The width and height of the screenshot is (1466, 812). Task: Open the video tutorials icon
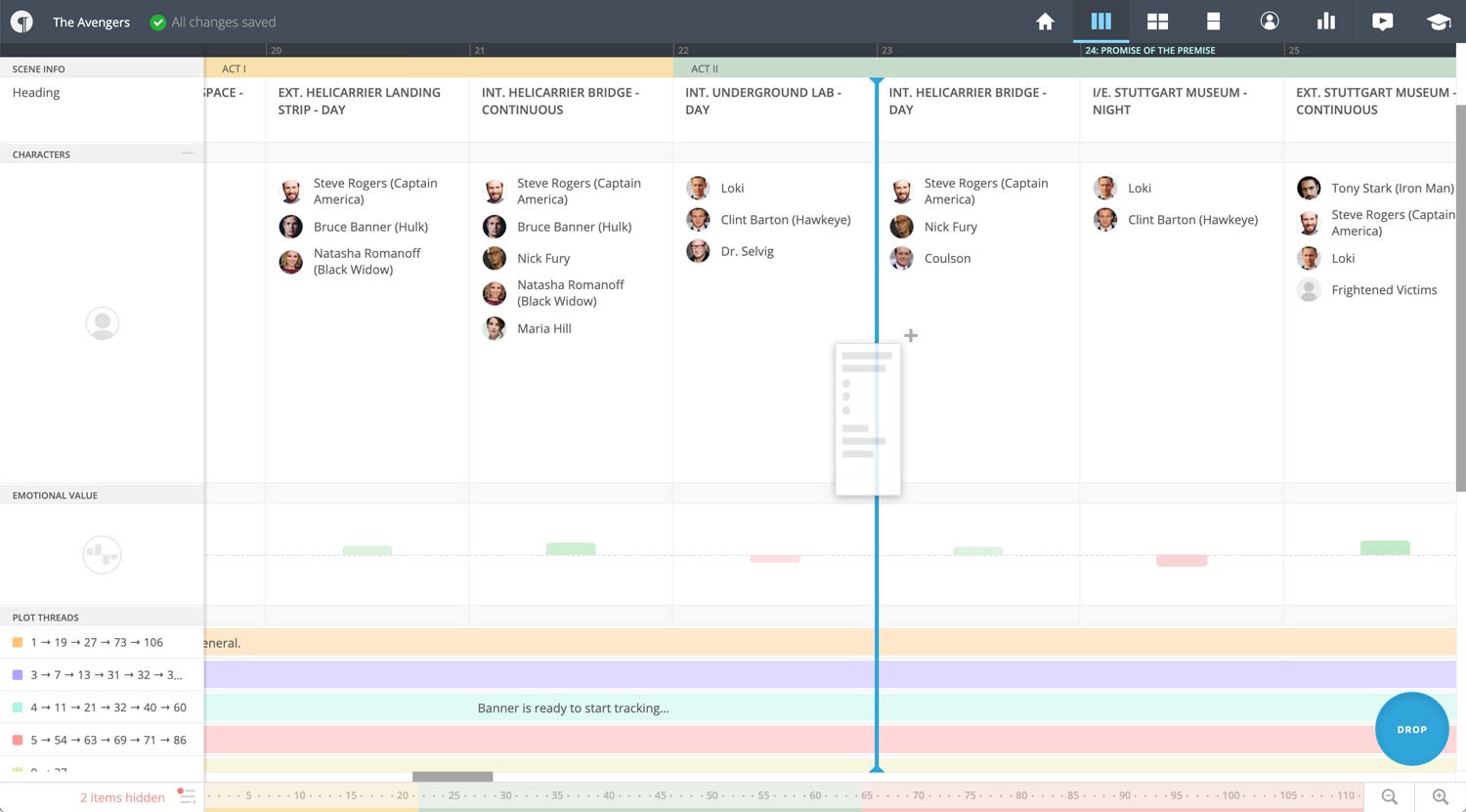(x=1382, y=21)
